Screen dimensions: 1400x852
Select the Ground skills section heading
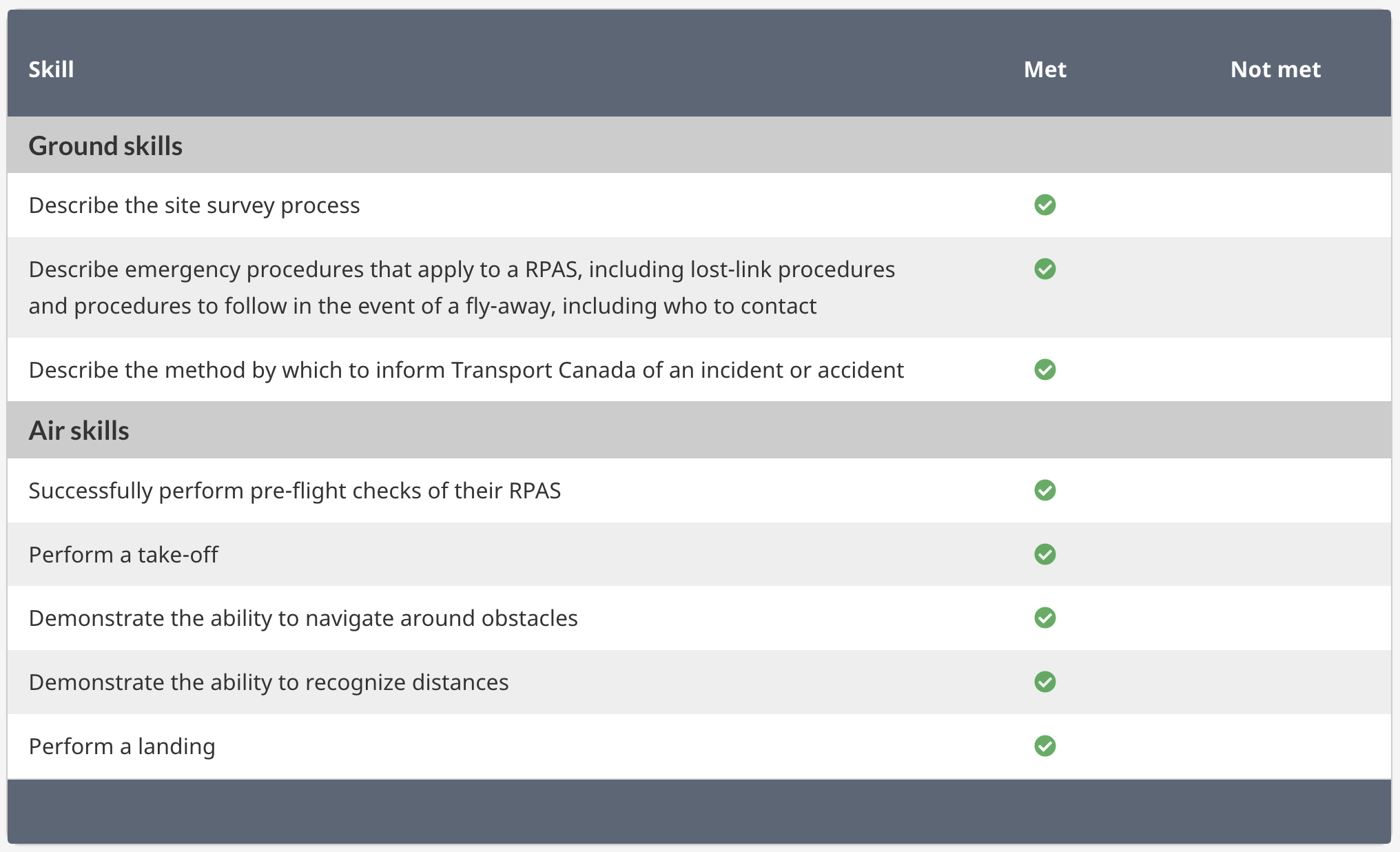(x=105, y=146)
